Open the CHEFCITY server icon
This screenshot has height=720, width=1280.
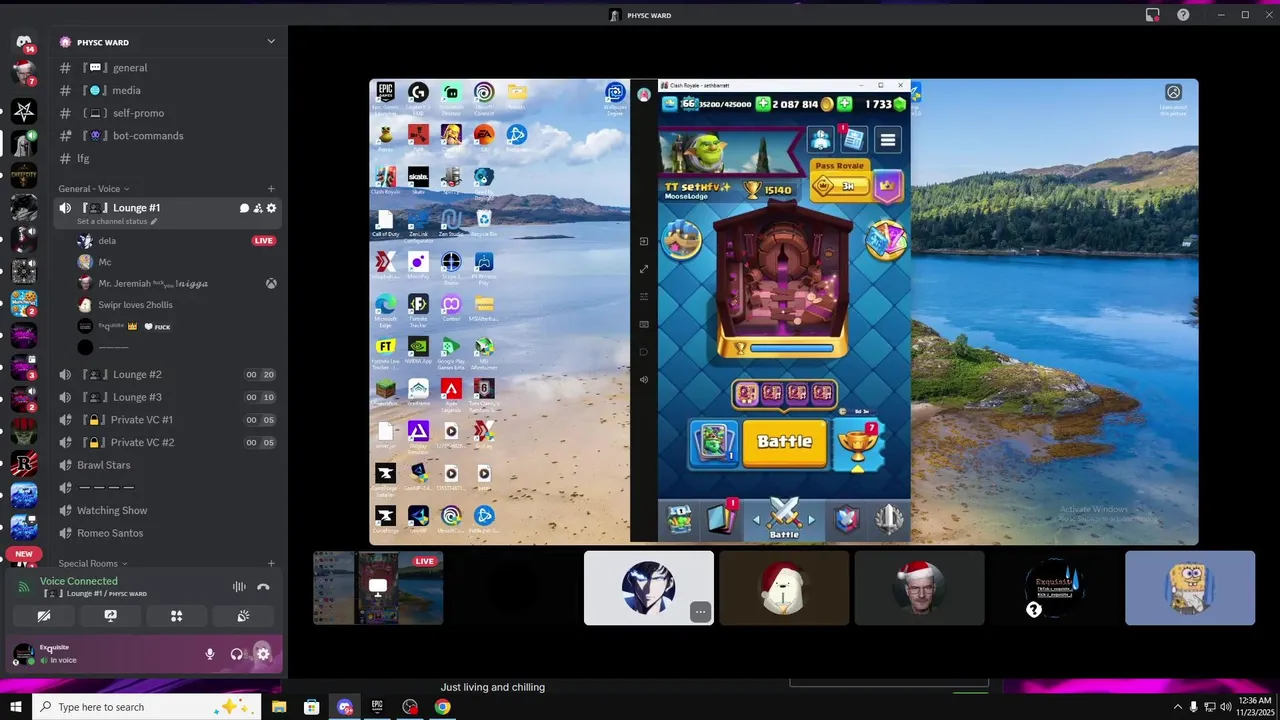click(x=24, y=175)
